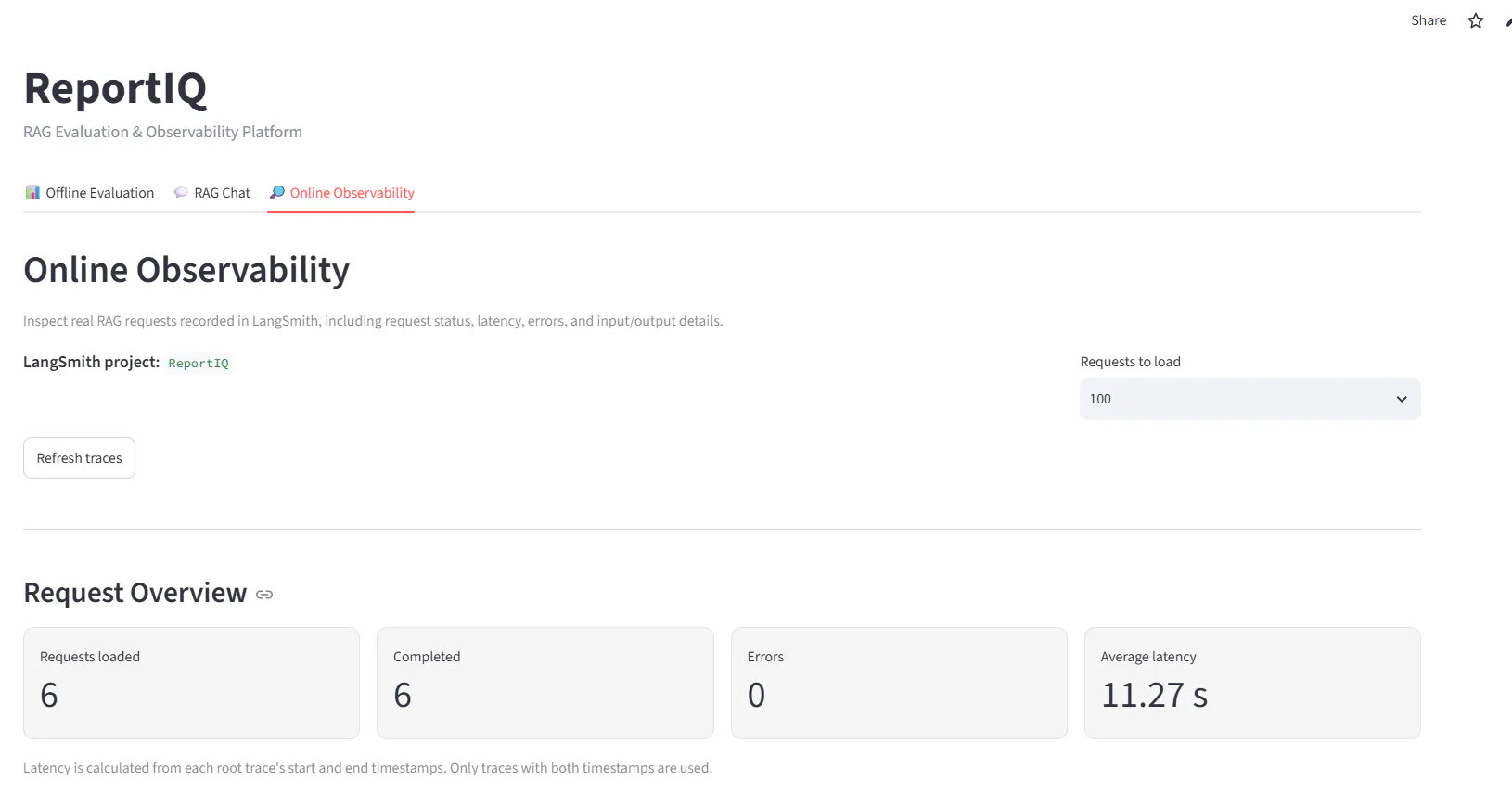Click the dropdown chevron arrow beside 100
Viewport: 1512px width, 807px height.
[1402, 399]
